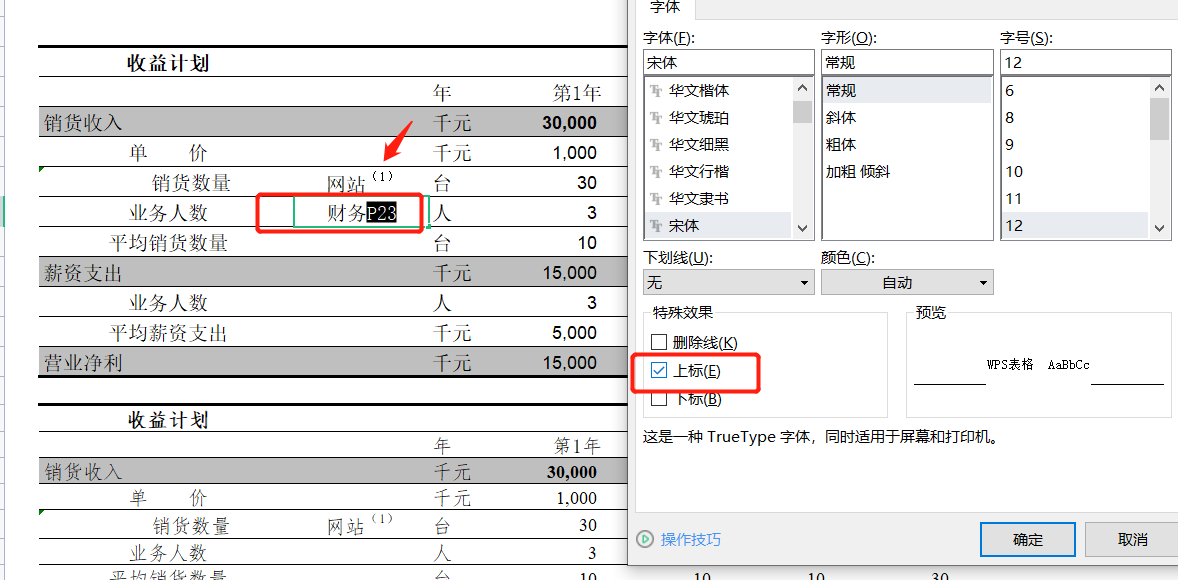This screenshot has height=580, width=1178.
Task: Click the TrueType icon next to 华文细黑
Action: click(x=657, y=144)
